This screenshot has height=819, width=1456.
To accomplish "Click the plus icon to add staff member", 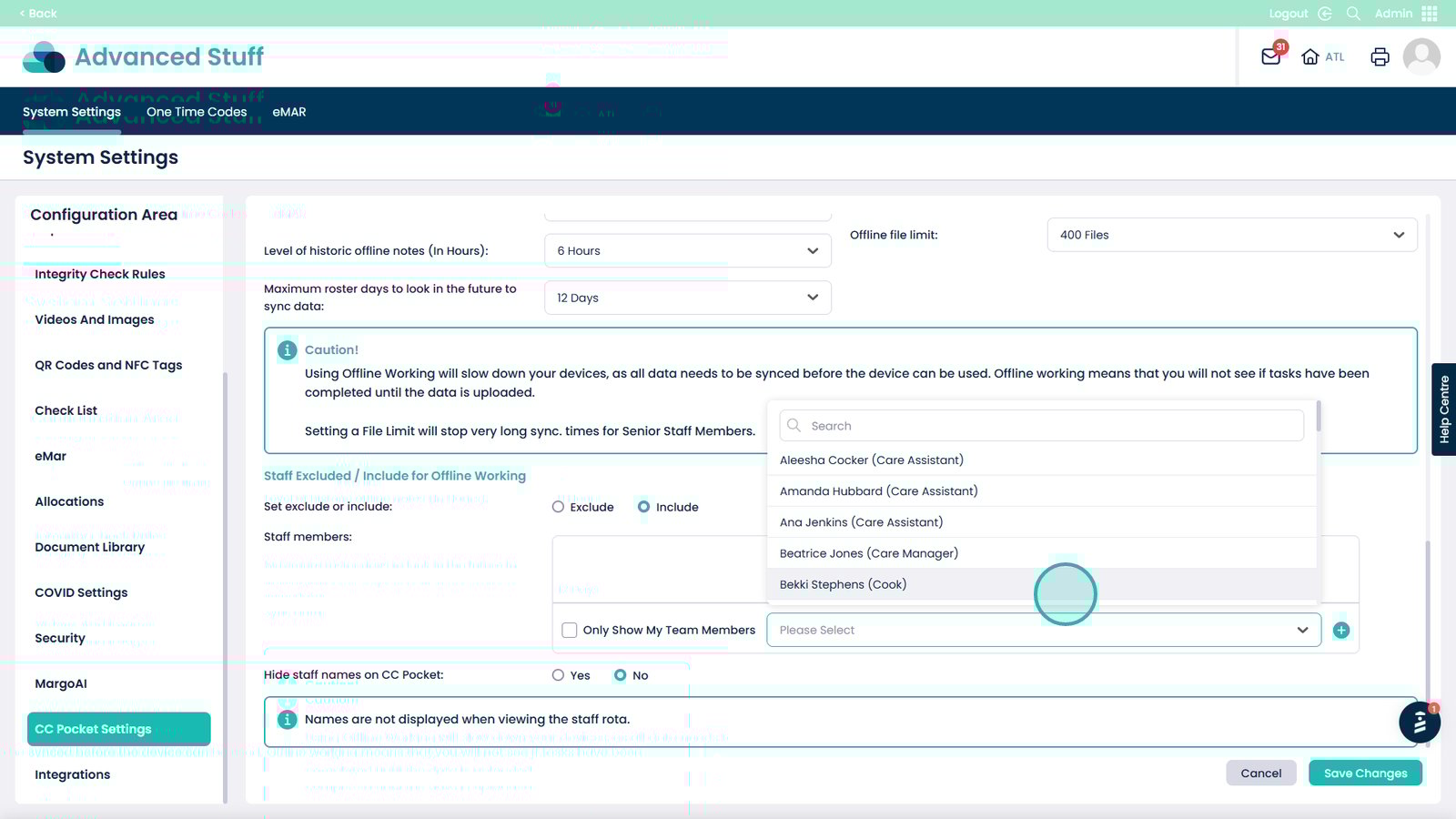I will coord(1340,630).
